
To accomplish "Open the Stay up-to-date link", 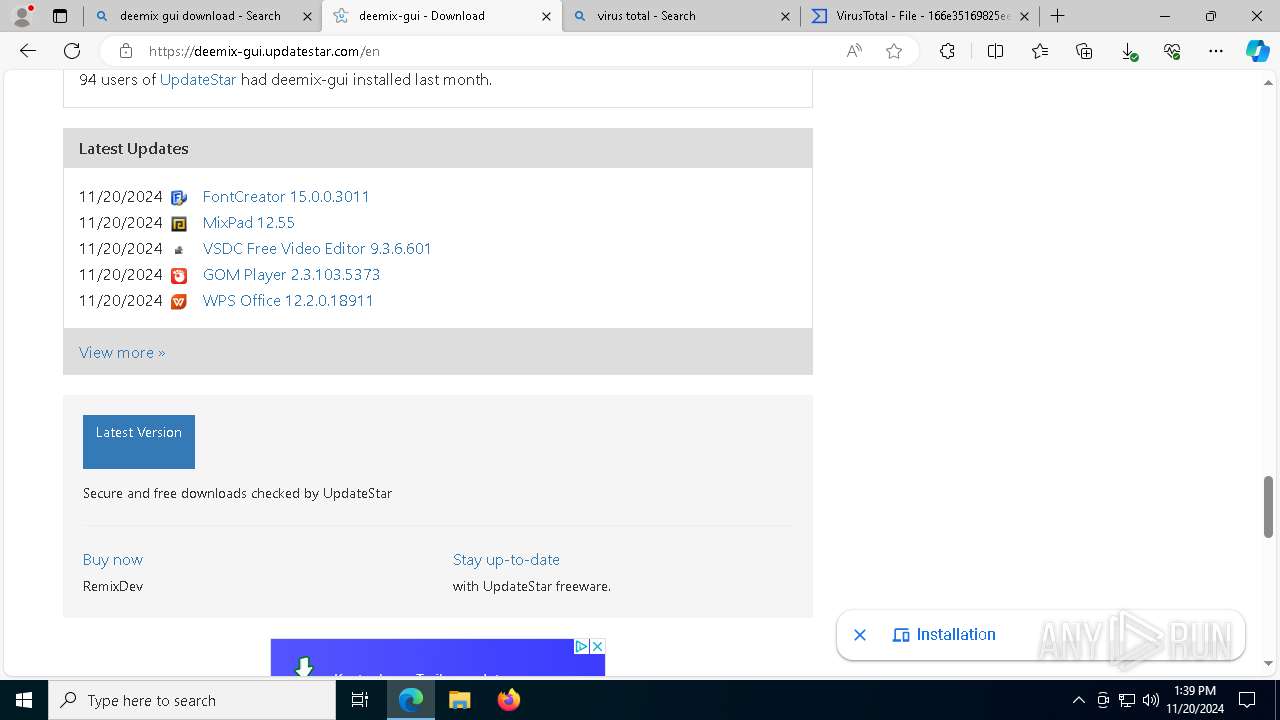I will [506, 560].
